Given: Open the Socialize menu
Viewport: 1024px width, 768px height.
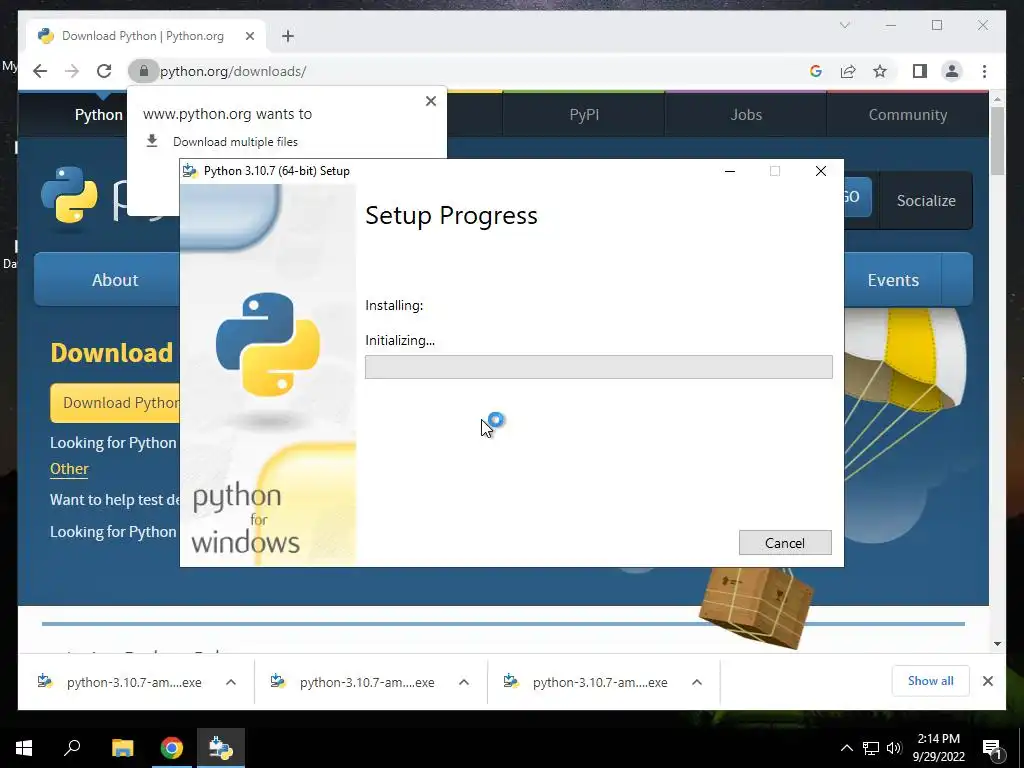Looking at the screenshot, I should (x=925, y=200).
